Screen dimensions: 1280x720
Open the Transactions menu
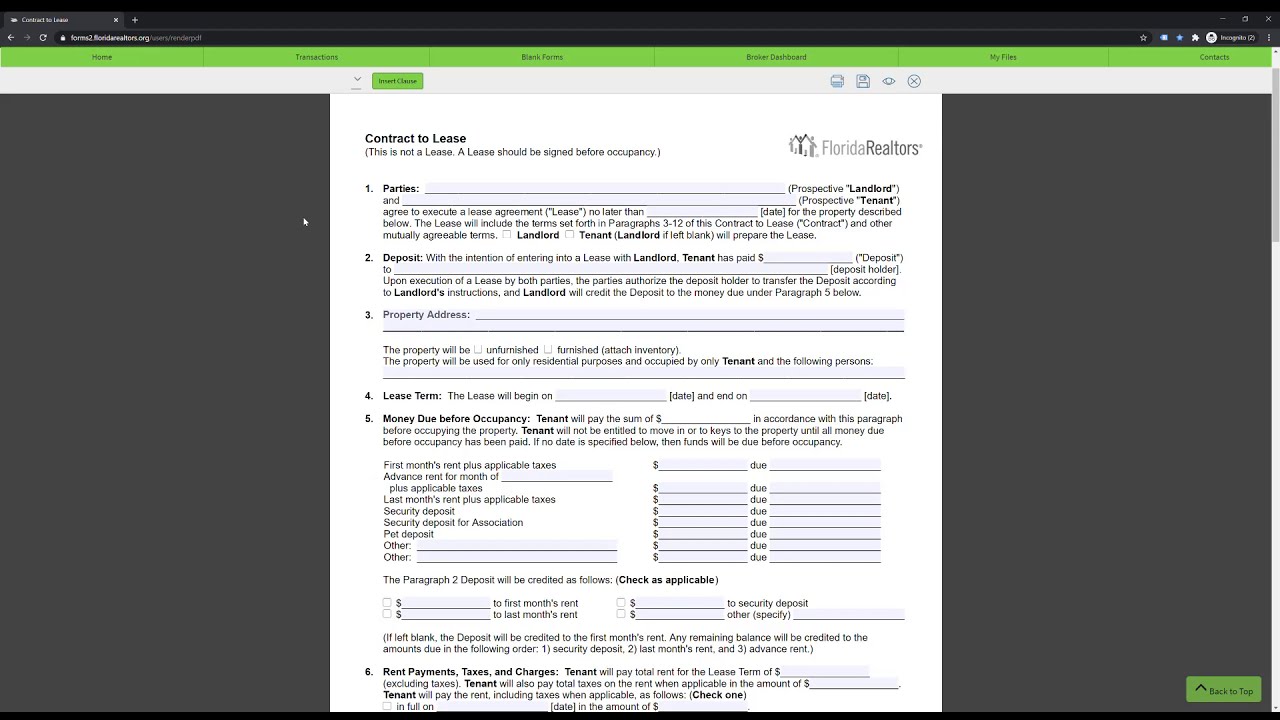click(316, 57)
